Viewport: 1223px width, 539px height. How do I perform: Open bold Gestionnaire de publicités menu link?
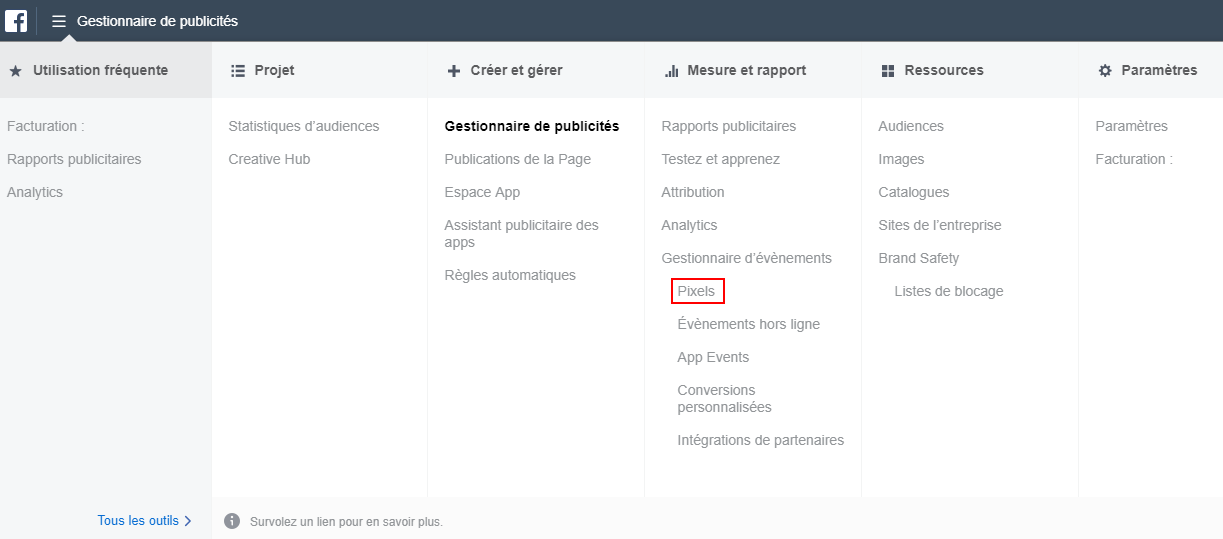pos(532,126)
